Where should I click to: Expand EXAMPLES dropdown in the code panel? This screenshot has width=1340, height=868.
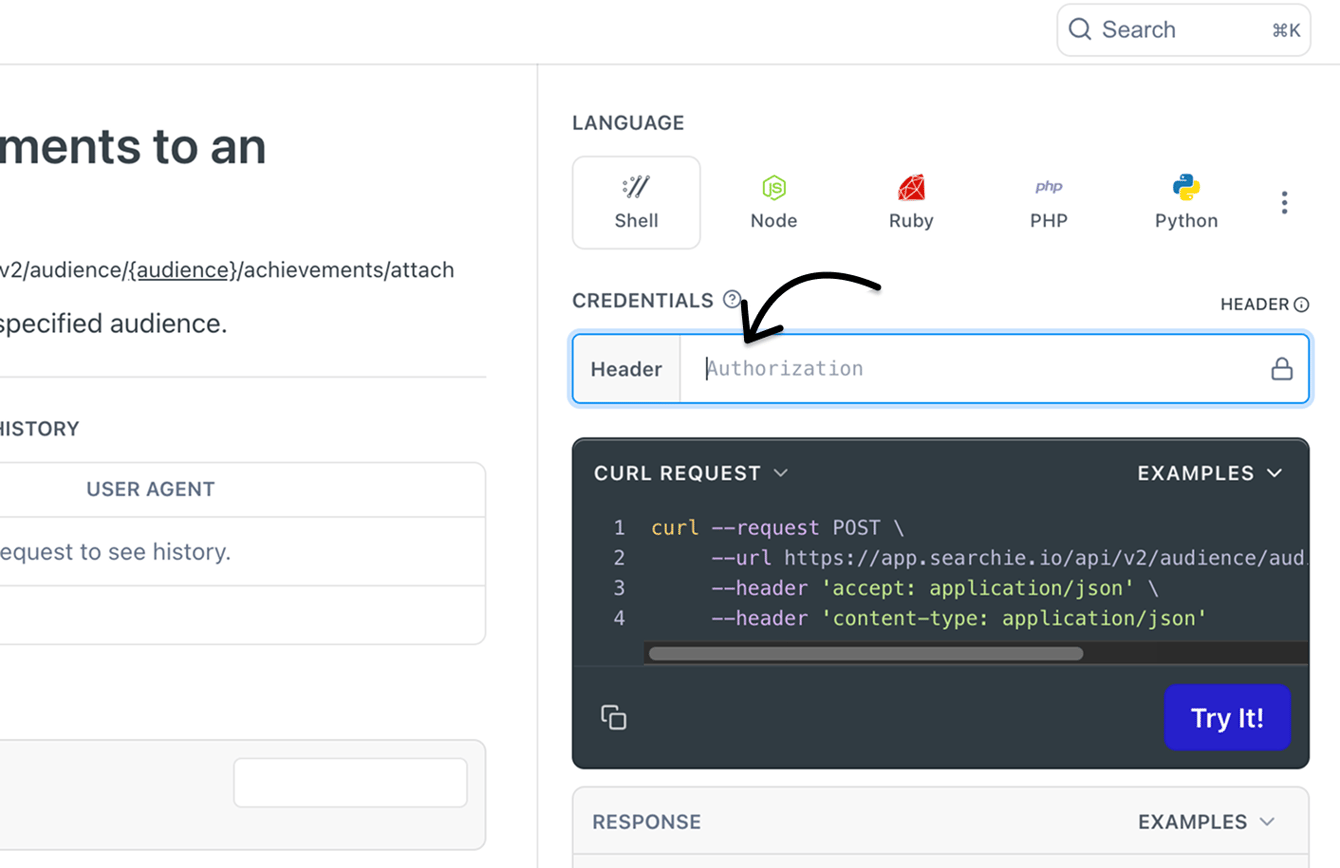[1210, 473]
